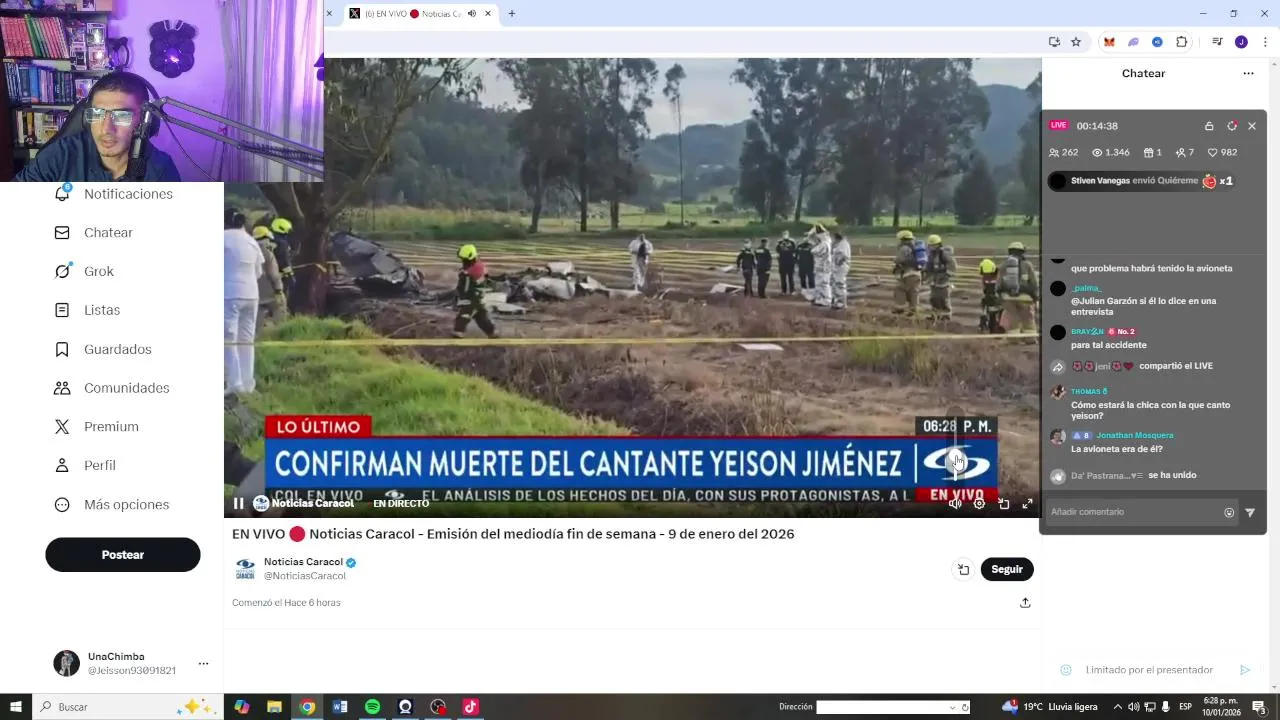Click the emoji icon in Limitado field
The width and height of the screenshot is (1280, 720).
pos(1066,670)
